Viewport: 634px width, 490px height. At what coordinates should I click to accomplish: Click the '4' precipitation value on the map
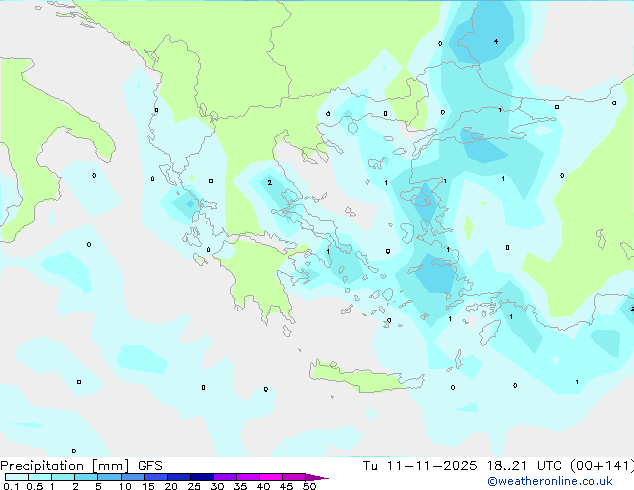(496, 41)
